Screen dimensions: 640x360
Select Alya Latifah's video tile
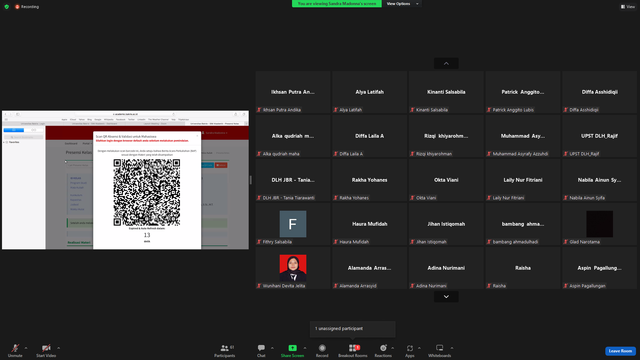pos(369,92)
